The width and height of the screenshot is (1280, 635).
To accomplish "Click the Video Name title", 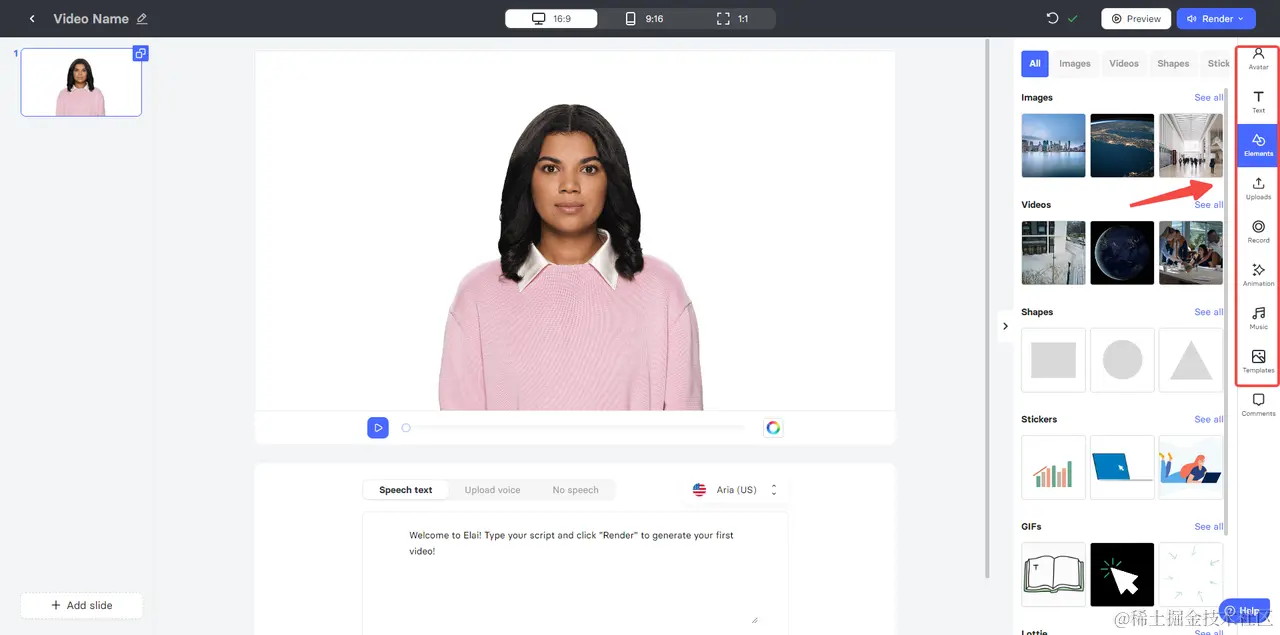I will [x=91, y=19].
